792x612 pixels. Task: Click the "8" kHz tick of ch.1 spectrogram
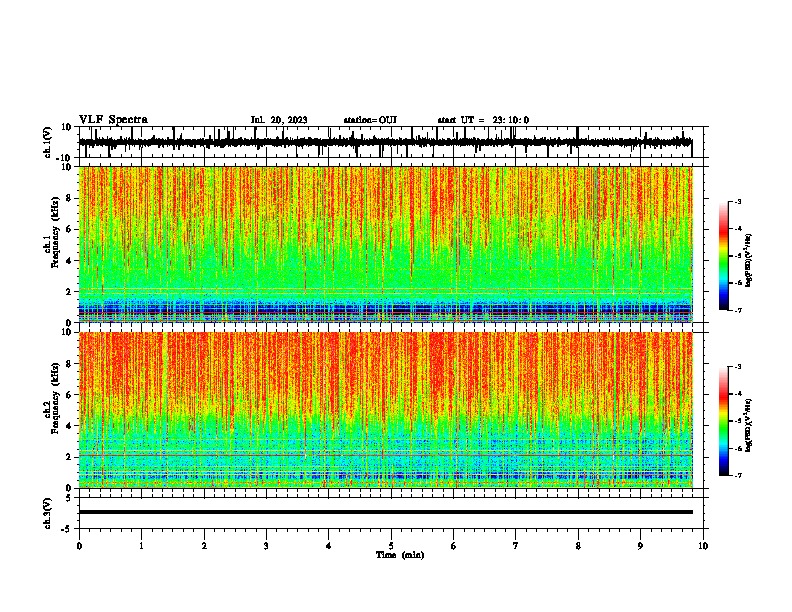pyautogui.click(x=69, y=198)
